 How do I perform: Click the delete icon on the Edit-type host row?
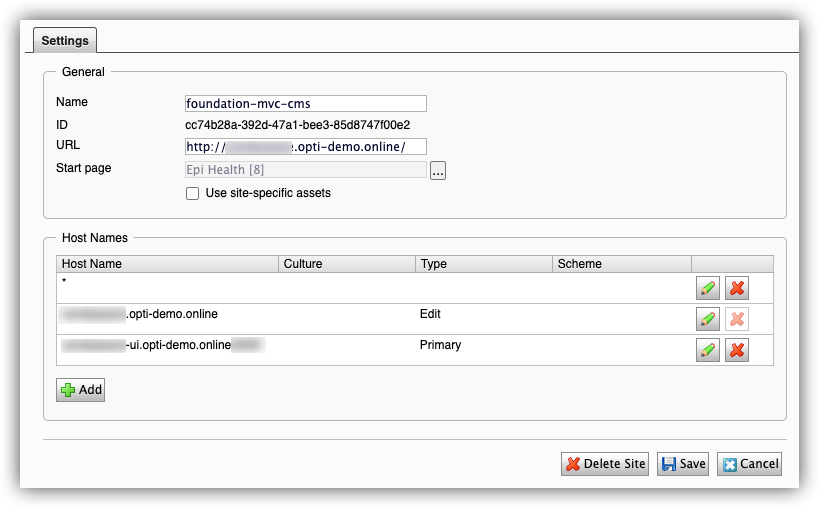pyautogui.click(x=736, y=319)
